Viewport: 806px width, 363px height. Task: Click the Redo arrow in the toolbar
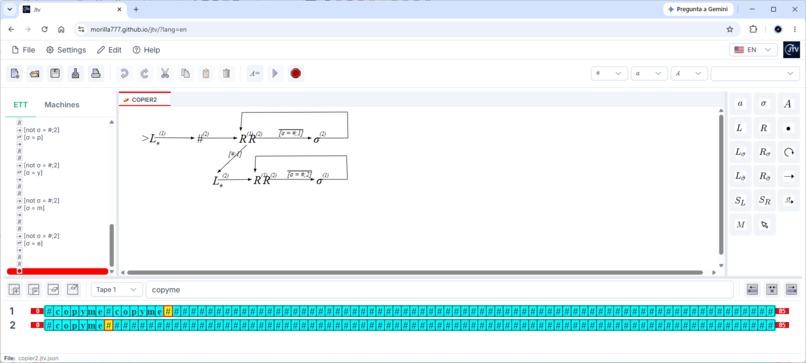[144, 74]
